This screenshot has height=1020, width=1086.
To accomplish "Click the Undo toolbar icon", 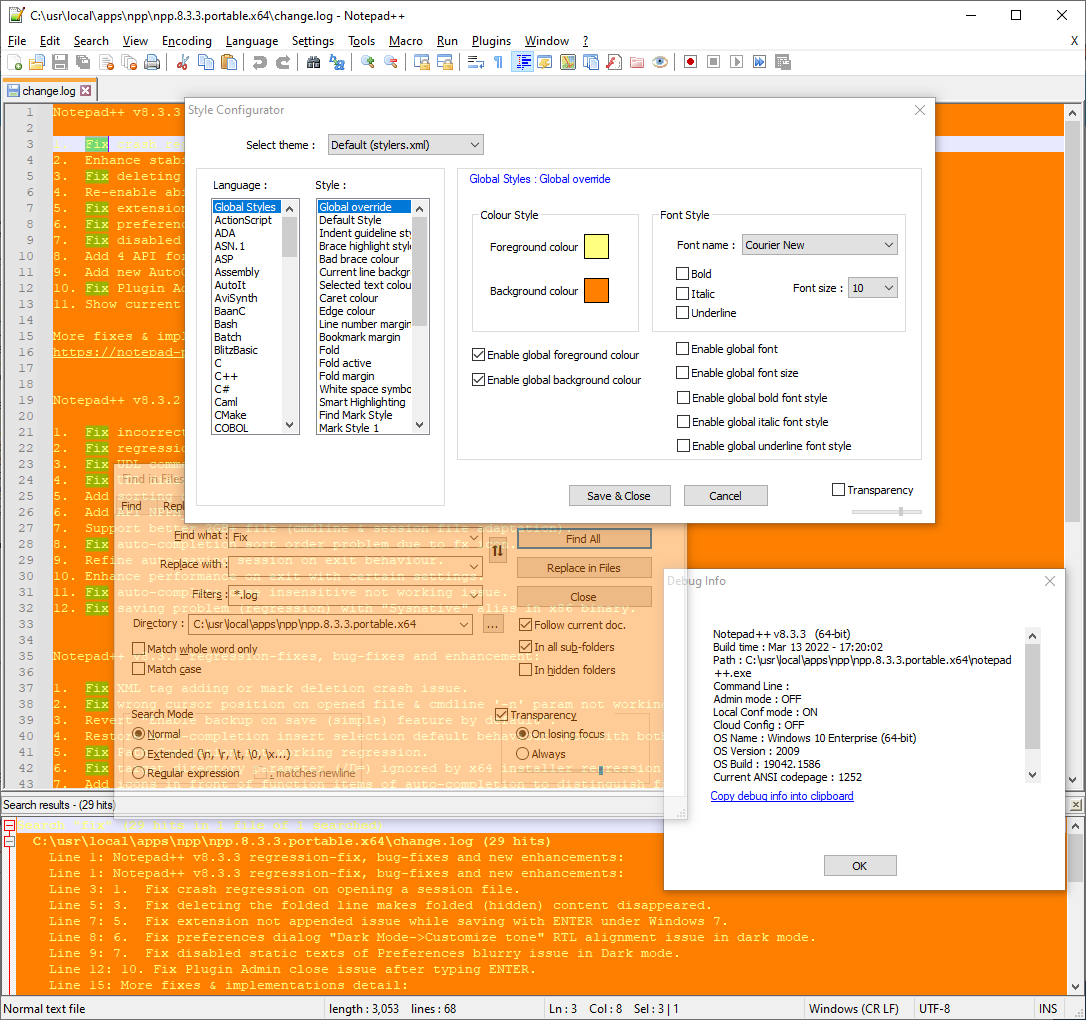I will [x=260, y=62].
